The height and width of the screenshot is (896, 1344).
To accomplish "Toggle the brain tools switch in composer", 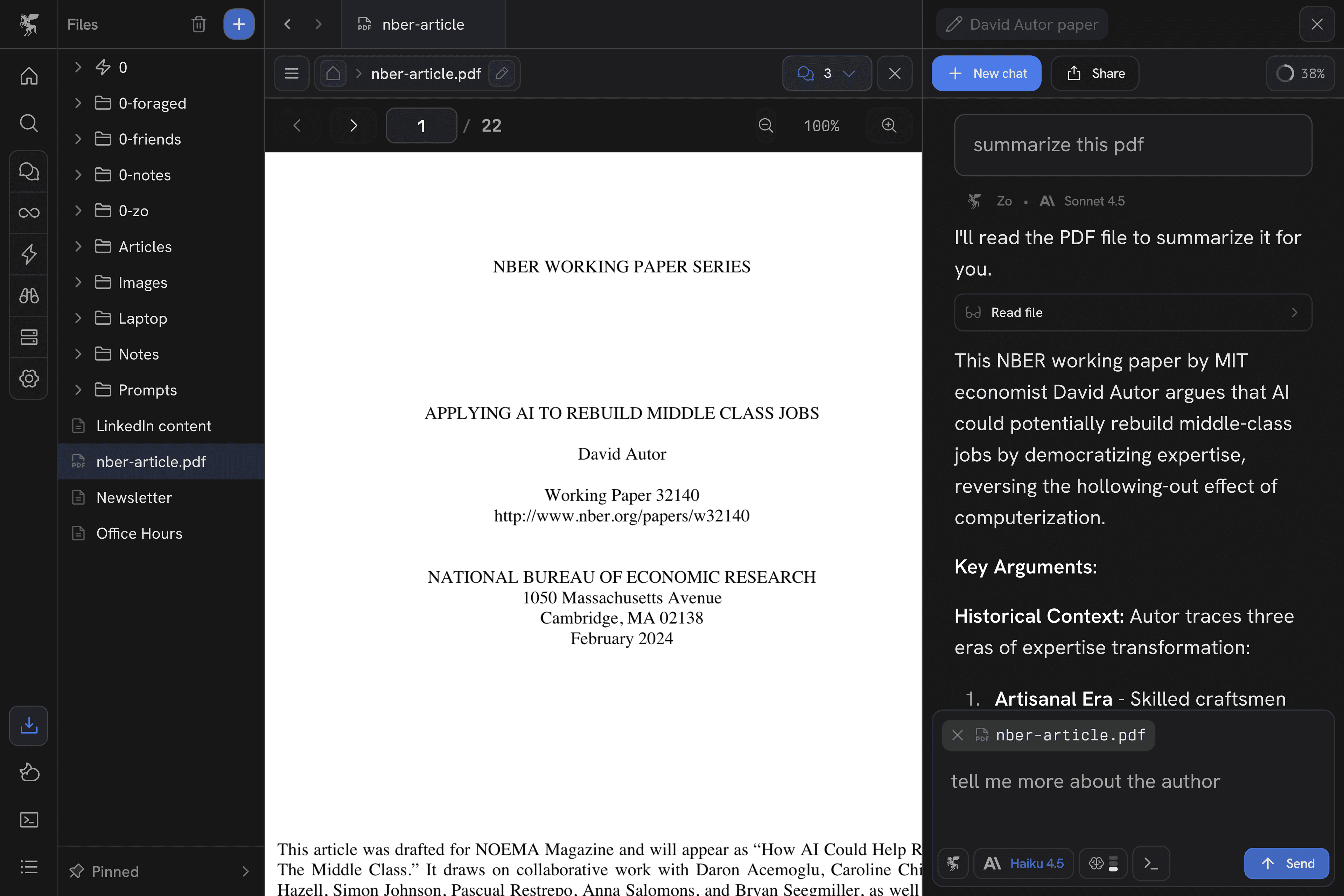I will 1103,863.
